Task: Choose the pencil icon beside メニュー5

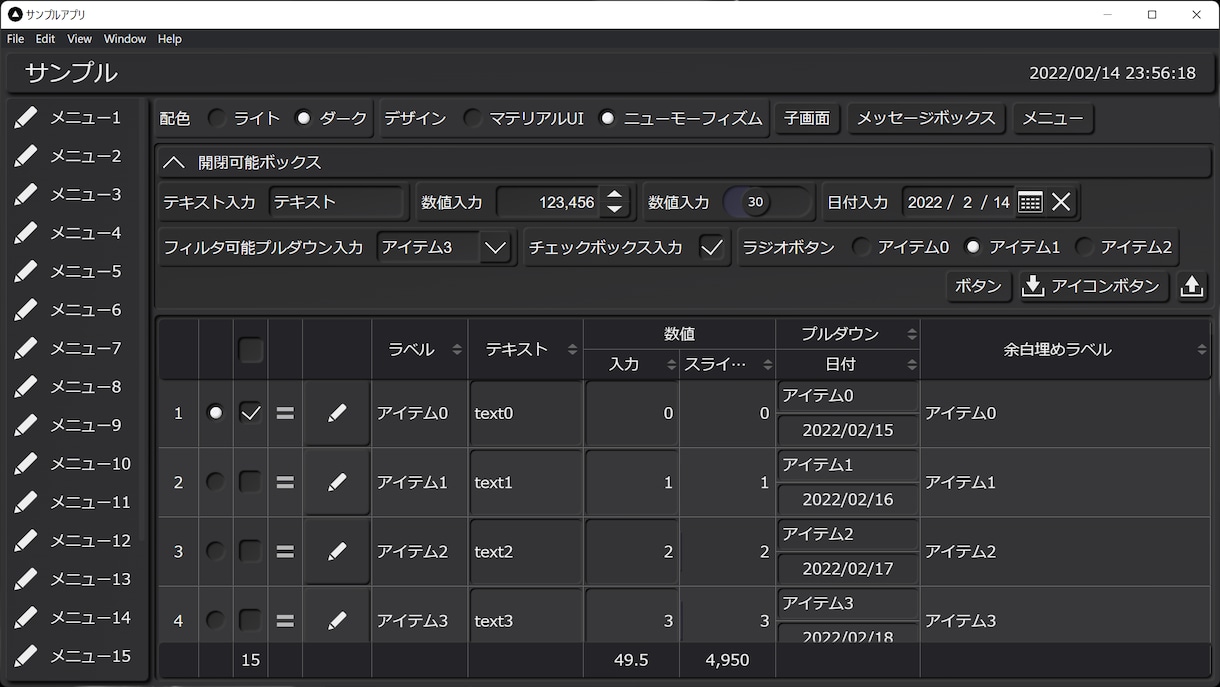Action: [26, 271]
